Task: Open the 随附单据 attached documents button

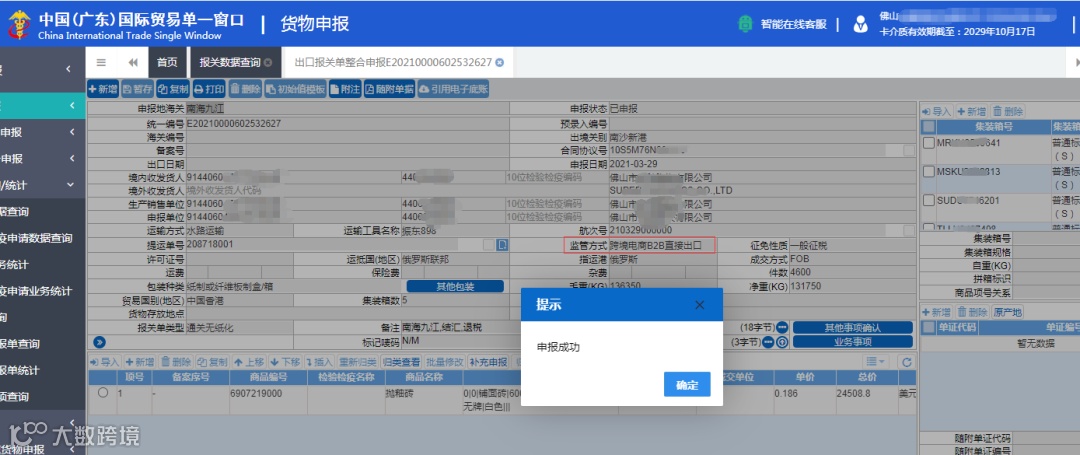Action: pyautogui.click(x=389, y=89)
